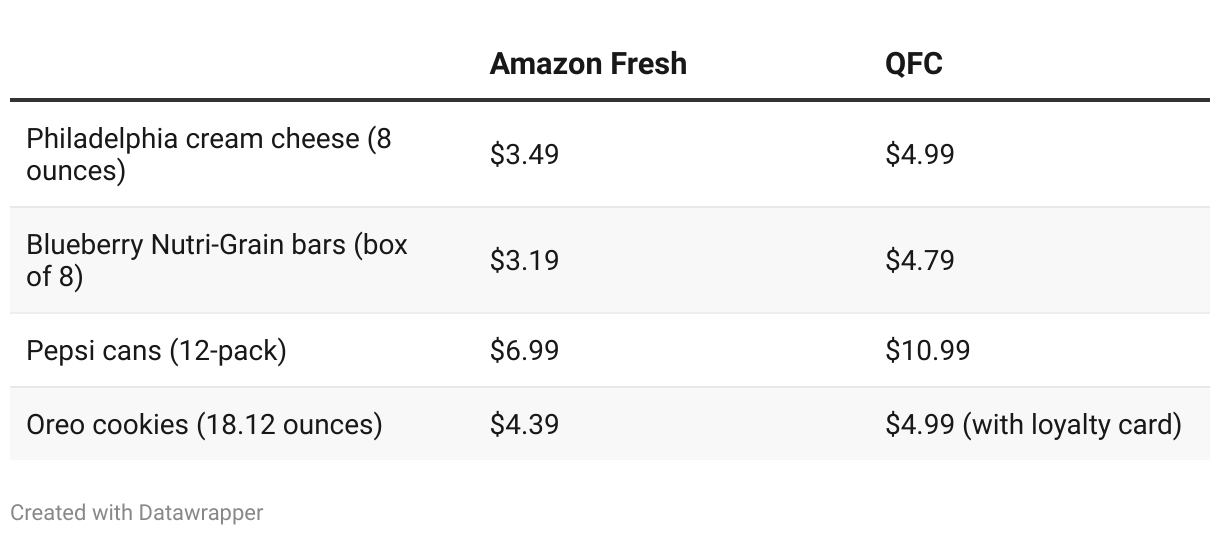Viewport: 1220px width, 536px height.
Task: Click the $4.99 (with loyalty card) cell
Action: click(x=1033, y=424)
